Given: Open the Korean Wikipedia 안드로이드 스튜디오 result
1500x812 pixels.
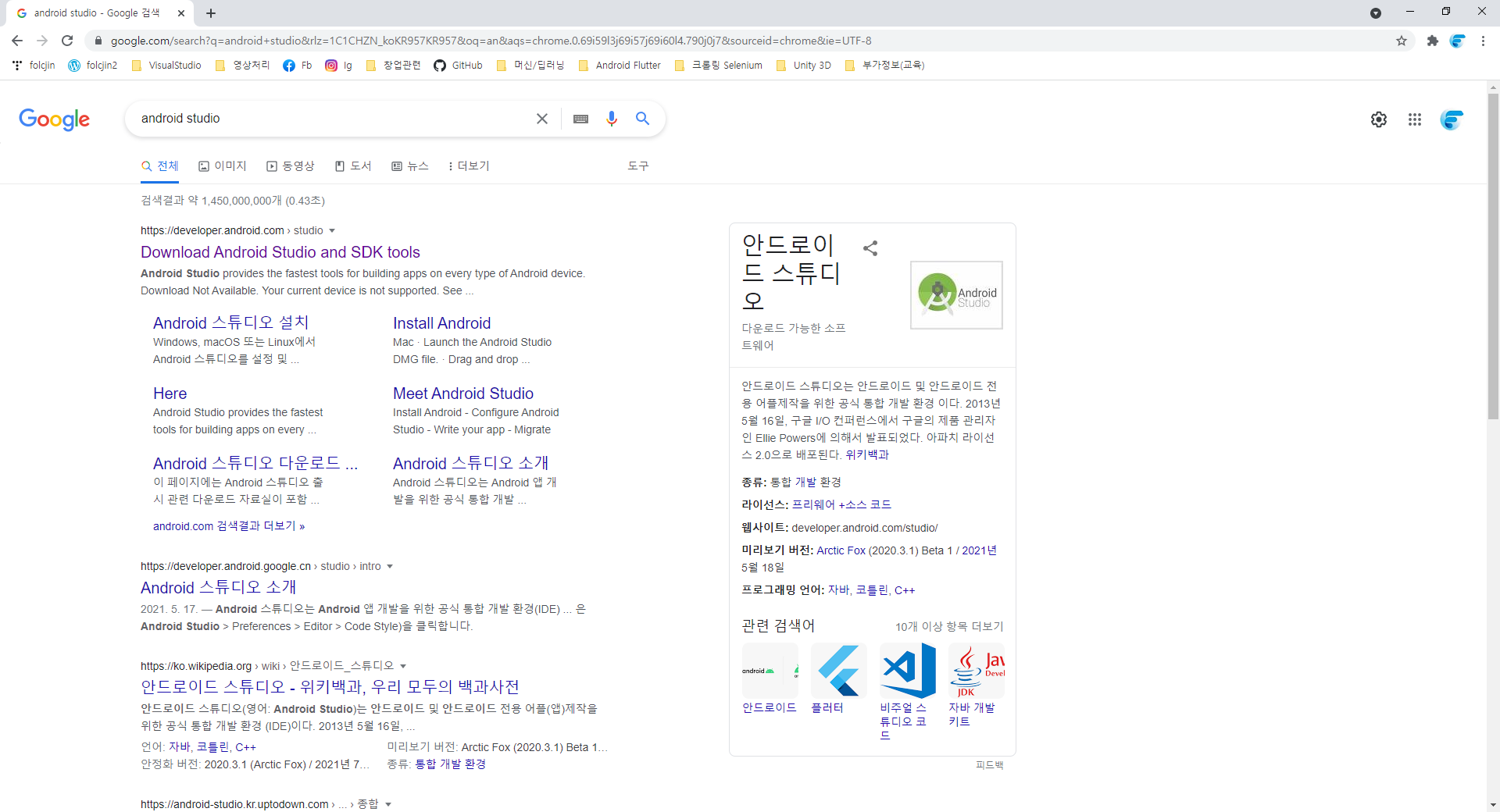Looking at the screenshot, I should tap(330, 687).
